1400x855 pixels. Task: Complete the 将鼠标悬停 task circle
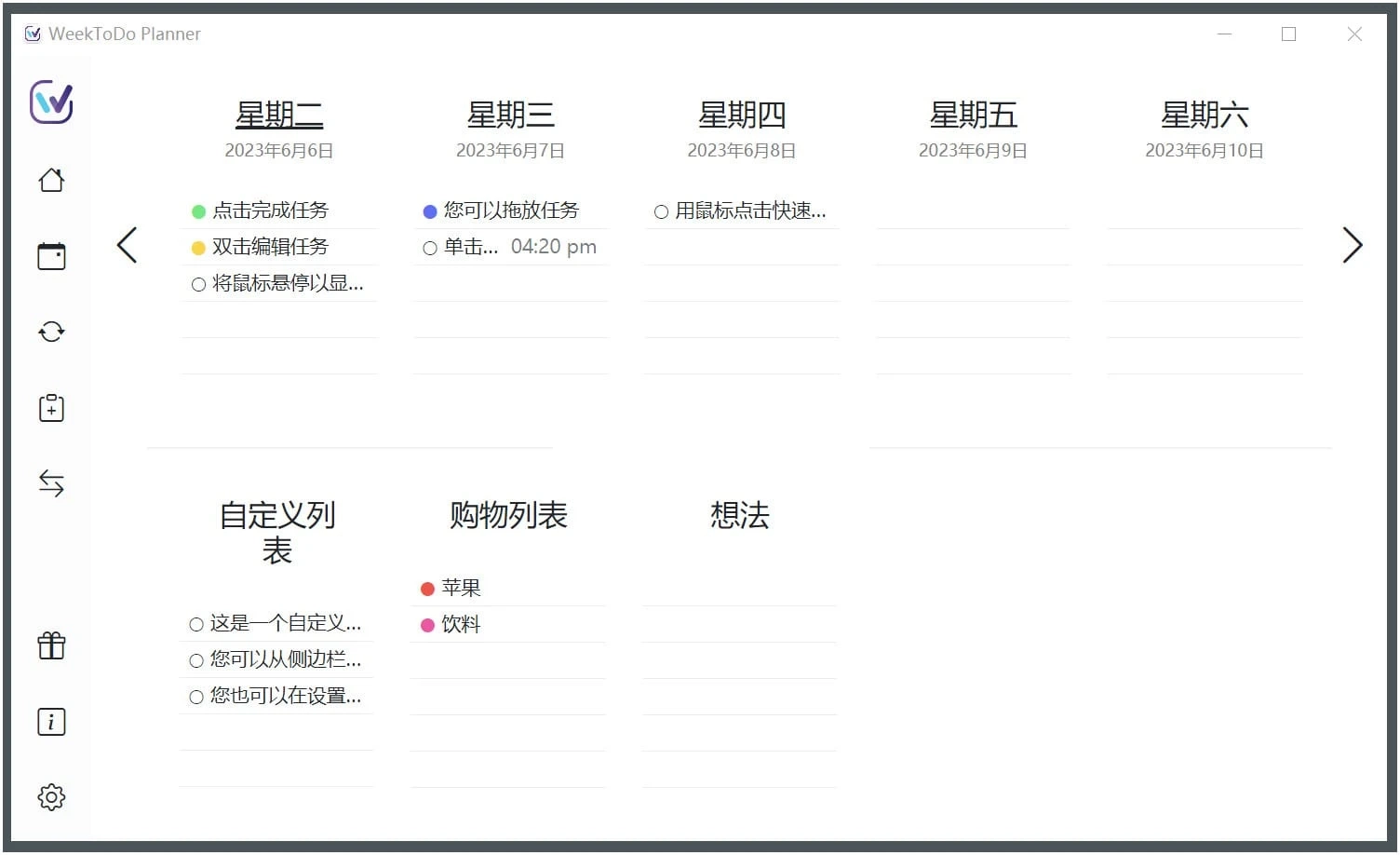196,284
